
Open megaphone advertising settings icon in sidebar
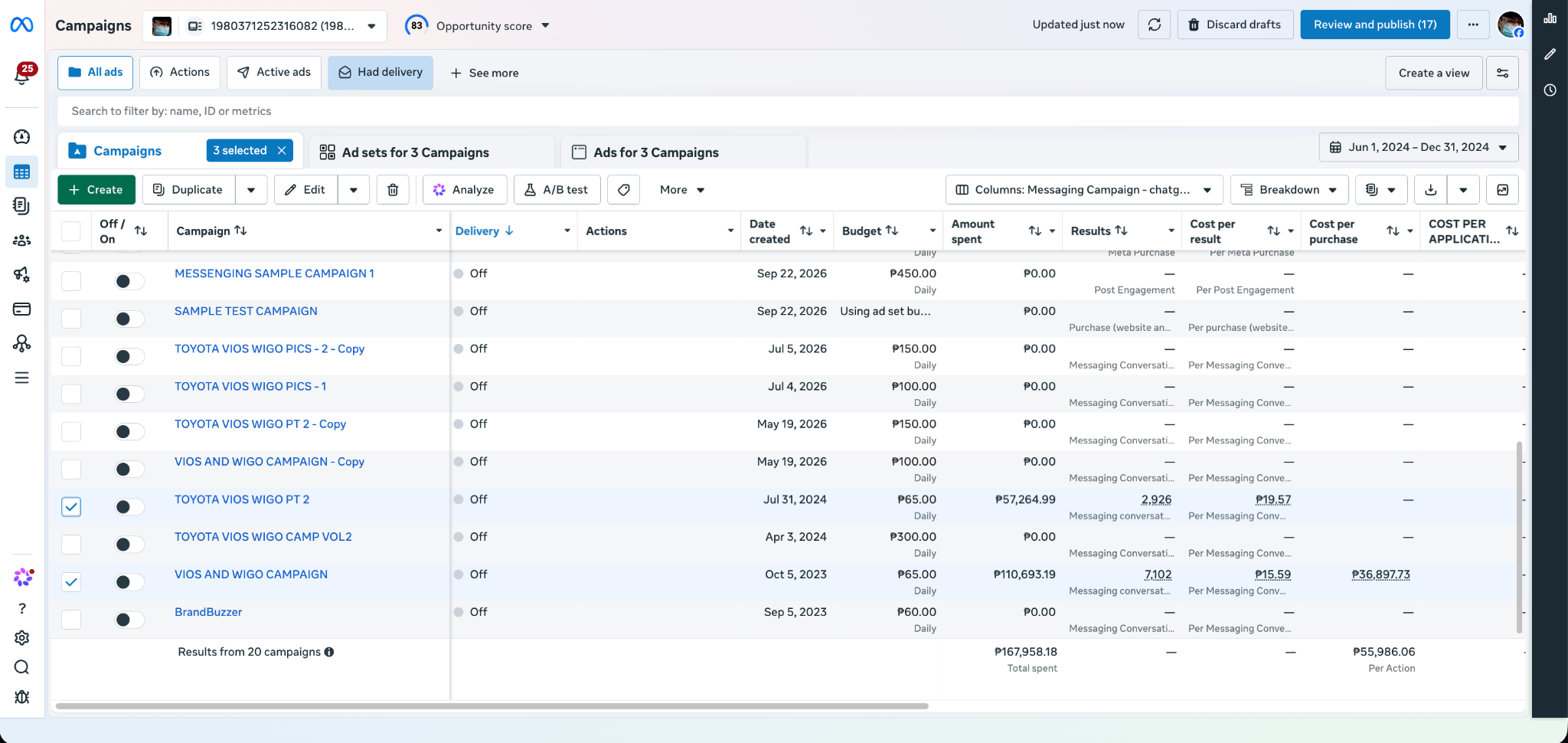pos(21,274)
